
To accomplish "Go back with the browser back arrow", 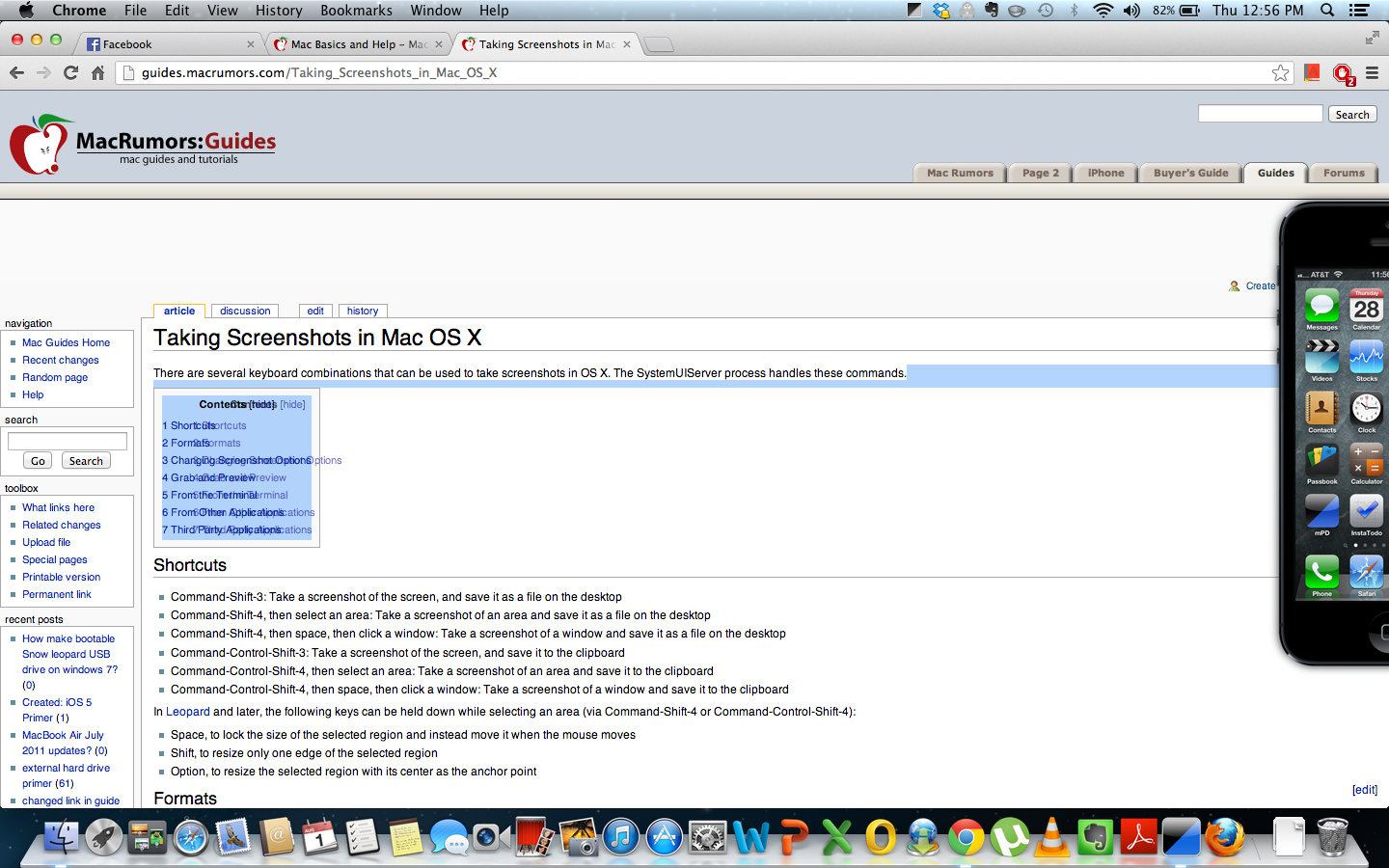I will 16,72.
